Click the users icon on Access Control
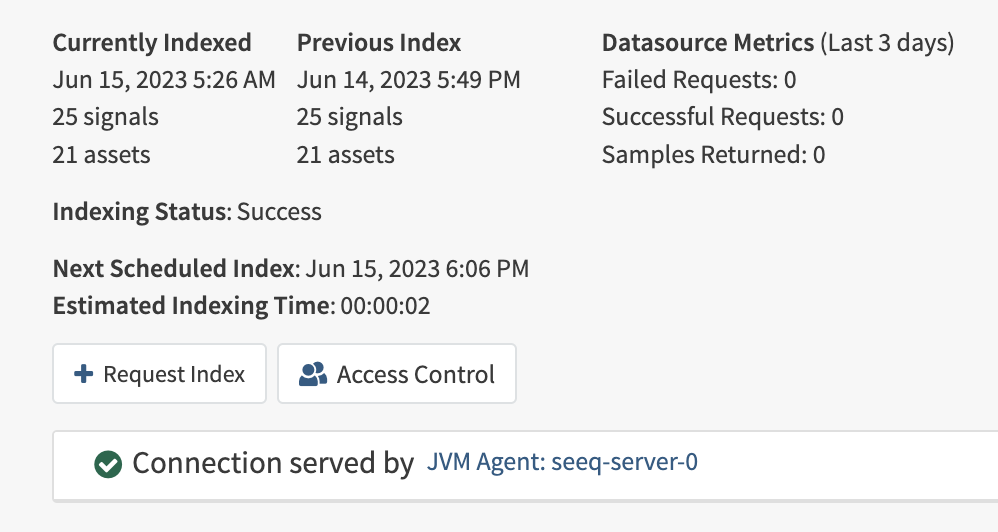The height and width of the screenshot is (532, 998). [313, 374]
